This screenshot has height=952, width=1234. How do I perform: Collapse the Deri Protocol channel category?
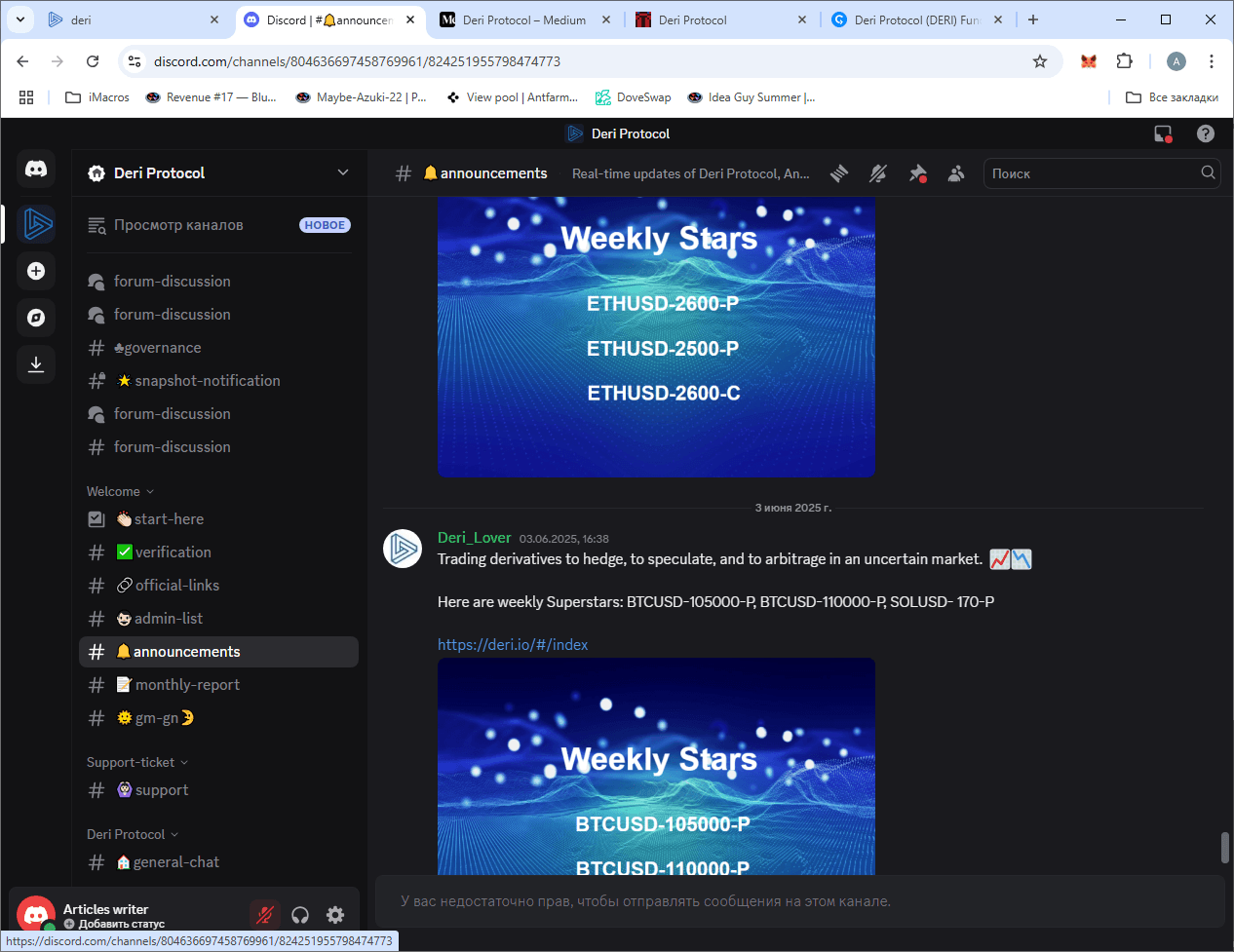tap(133, 834)
